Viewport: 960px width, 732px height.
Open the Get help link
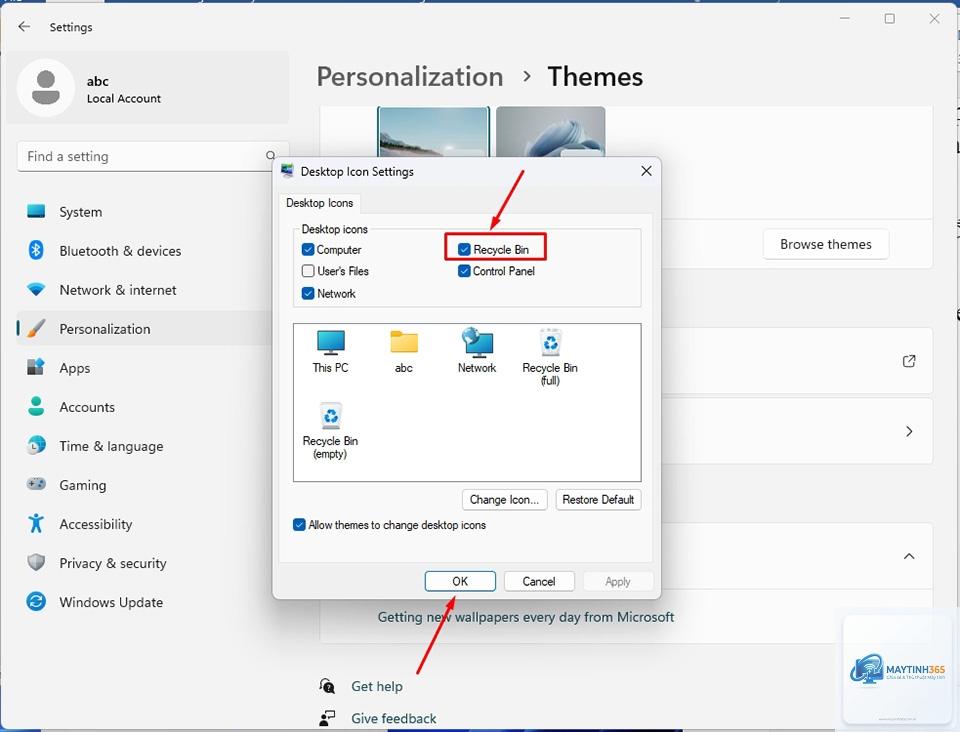click(377, 686)
